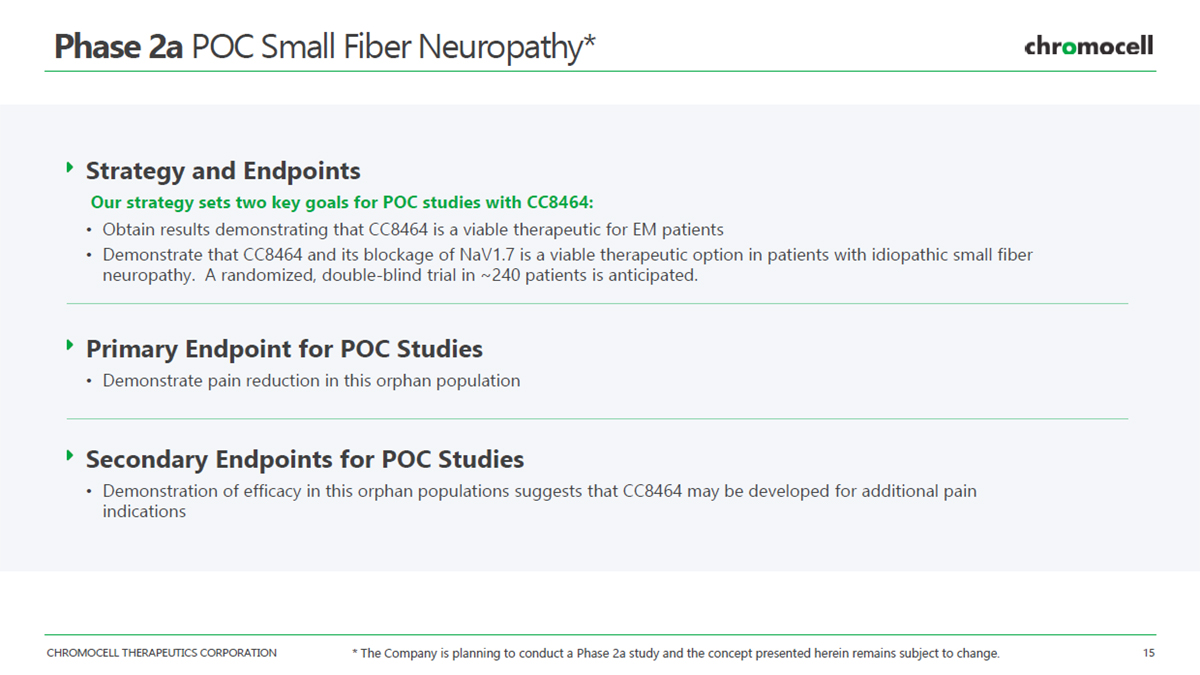The height and width of the screenshot is (675, 1200).
Task: Select the bullet about additional pain indications
Action: (x=539, y=501)
